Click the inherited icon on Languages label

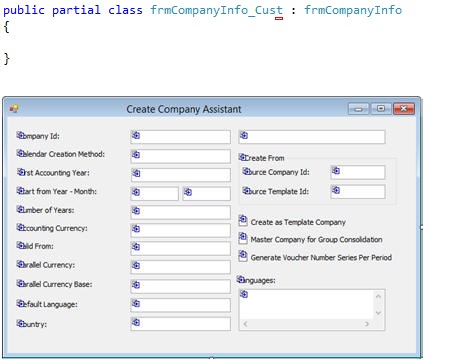(x=241, y=279)
